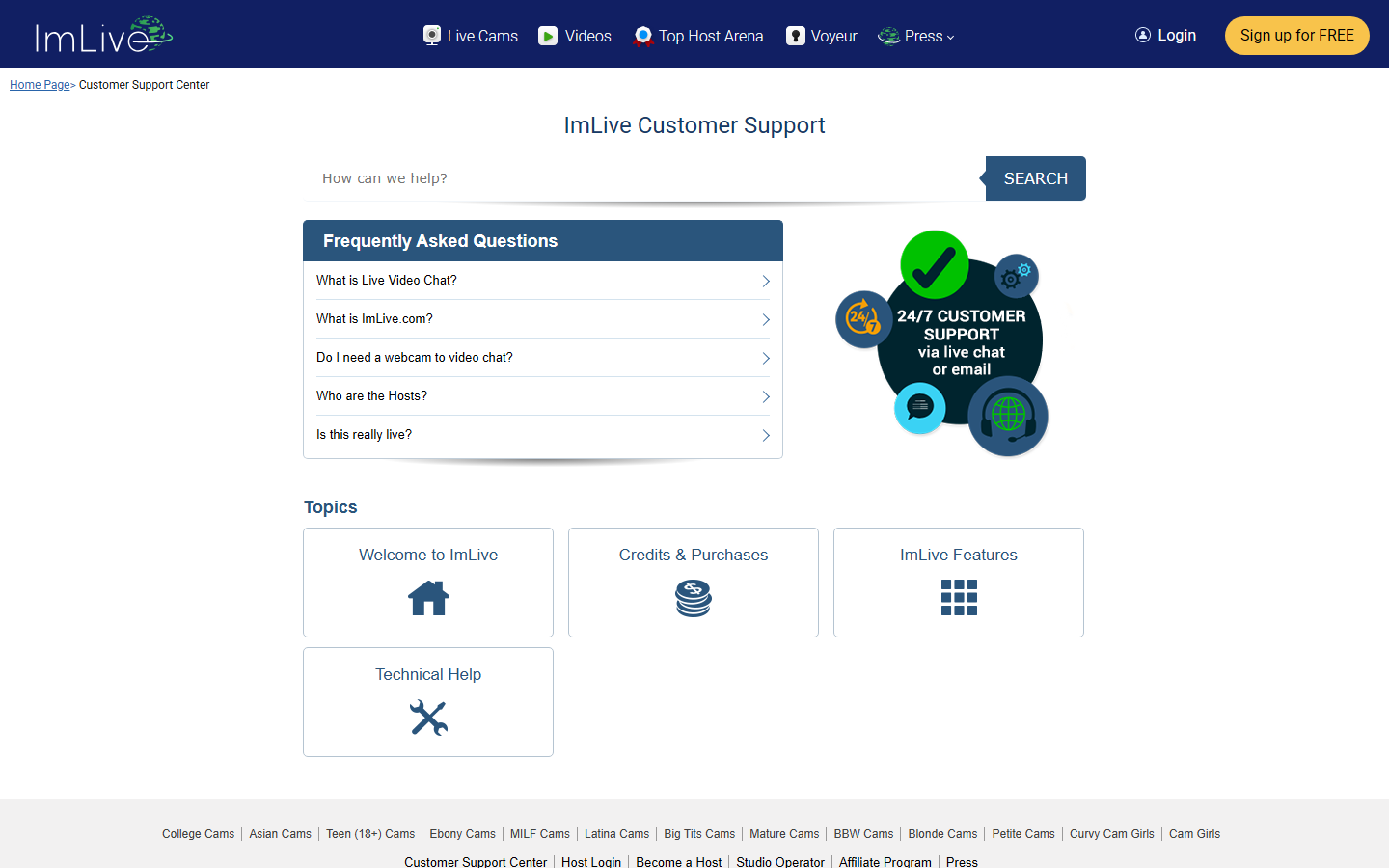Click the coins icon under Credits & Purchases

coord(694,598)
